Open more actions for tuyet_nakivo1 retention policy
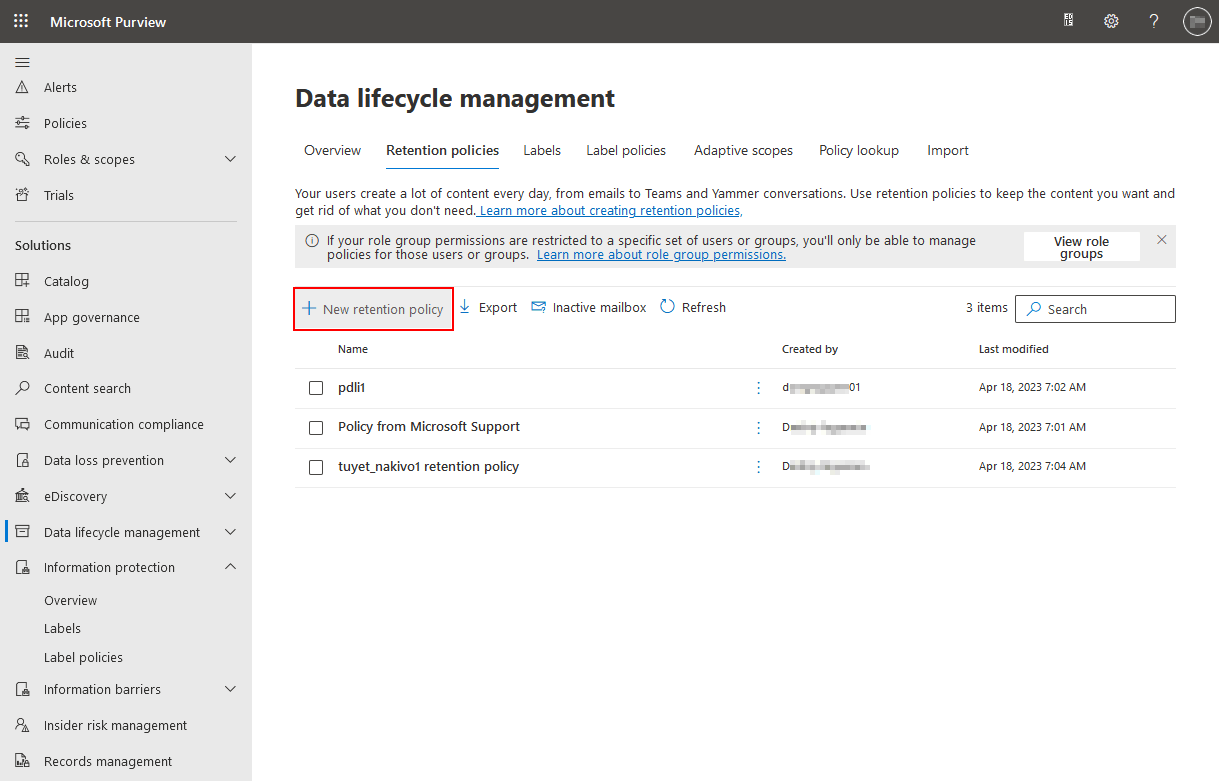Viewport: 1219px width, 781px height. (758, 467)
